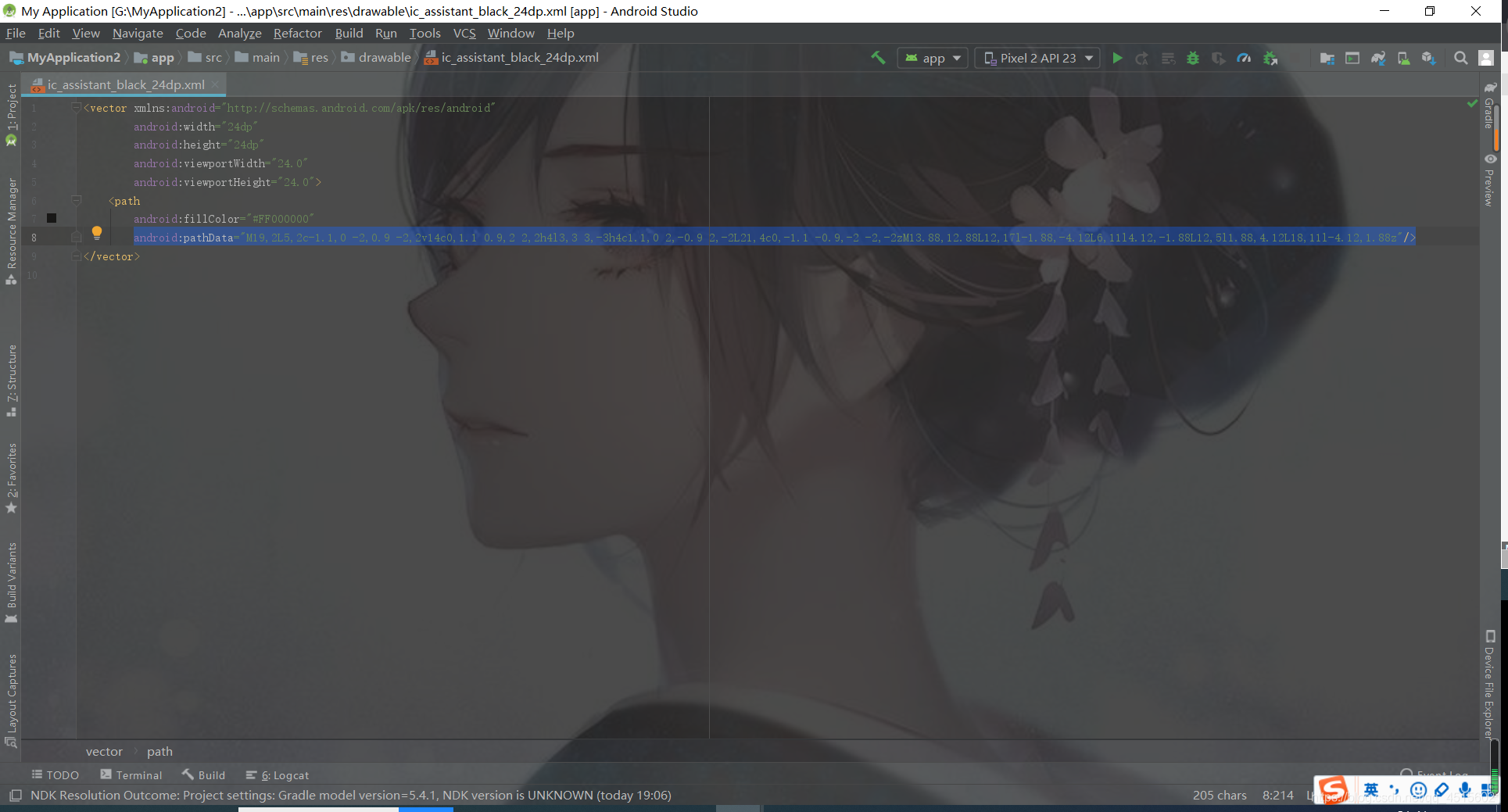
Task: Toggle the Layout Captures tool window
Action: [x=11, y=700]
